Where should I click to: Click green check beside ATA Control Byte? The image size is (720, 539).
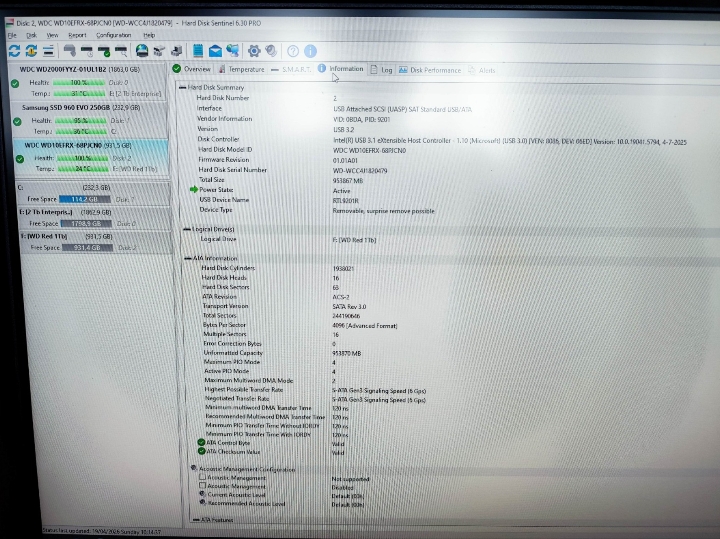point(201,443)
